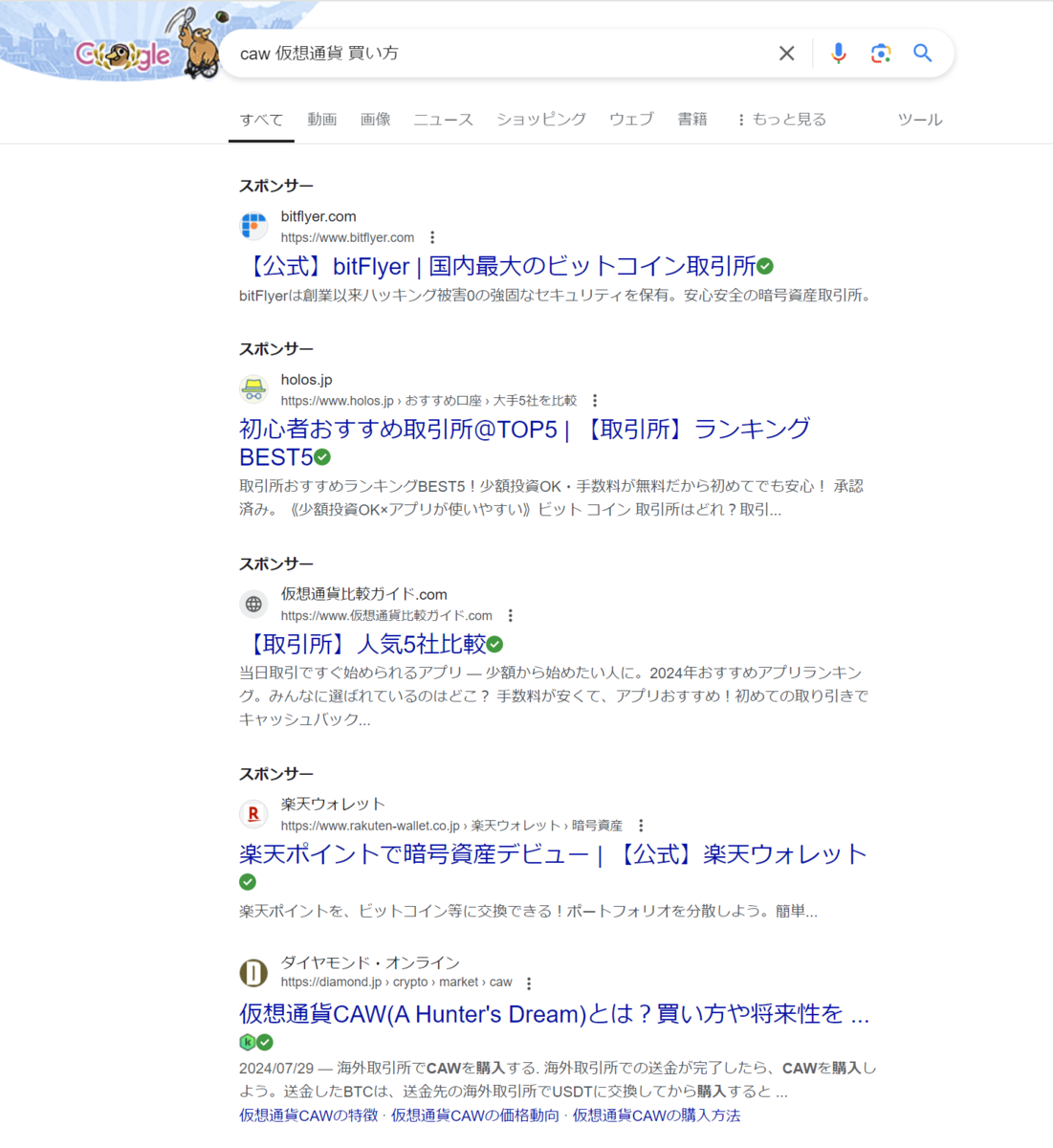Click bitflyer.com favicon icon

(x=253, y=227)
